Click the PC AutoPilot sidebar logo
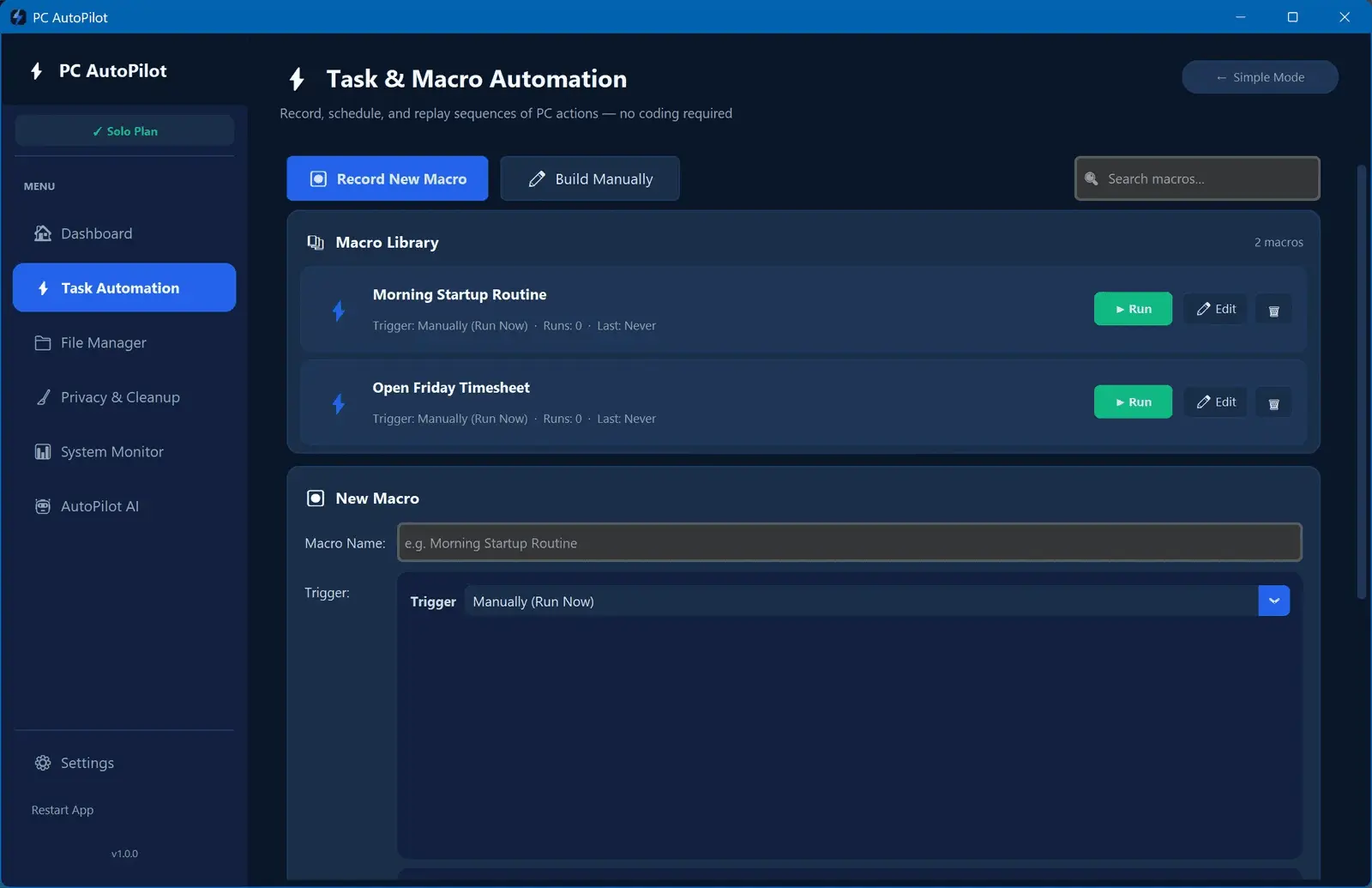The image size is (1372, 888). (x=36, y=71)
